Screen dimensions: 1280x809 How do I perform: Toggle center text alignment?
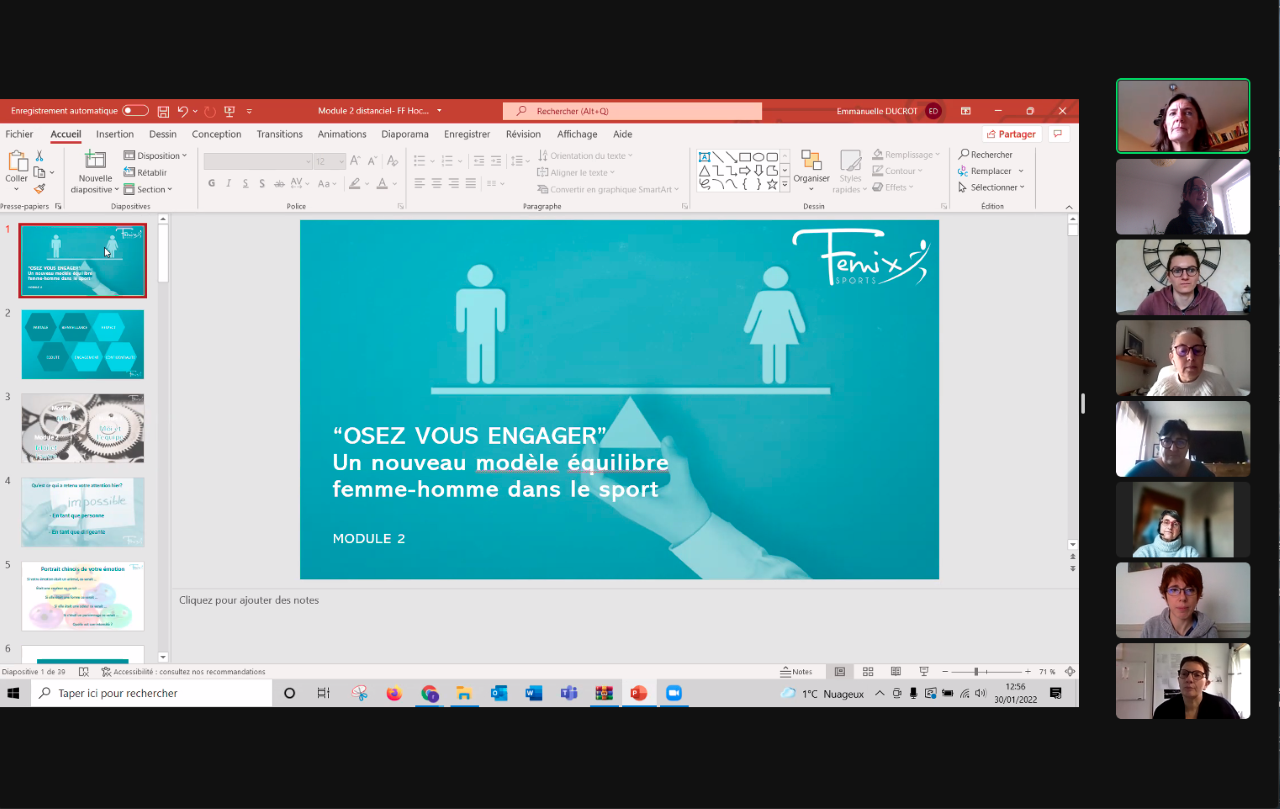(x=437, y=184)
